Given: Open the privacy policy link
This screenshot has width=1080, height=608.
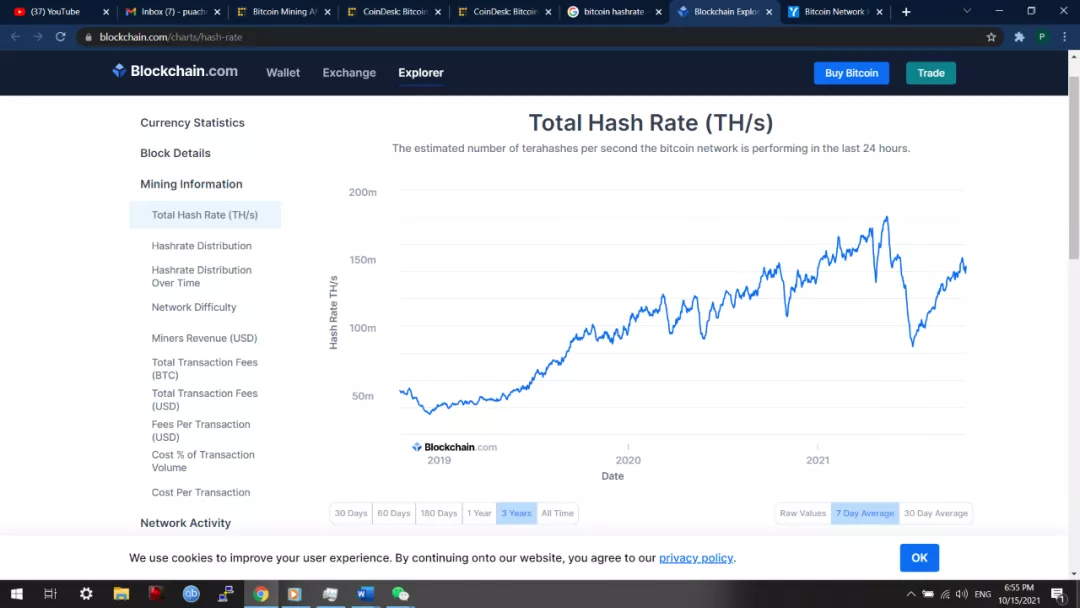Looking at the screenshot, I should pyautogui.click(x=696, y=558).
